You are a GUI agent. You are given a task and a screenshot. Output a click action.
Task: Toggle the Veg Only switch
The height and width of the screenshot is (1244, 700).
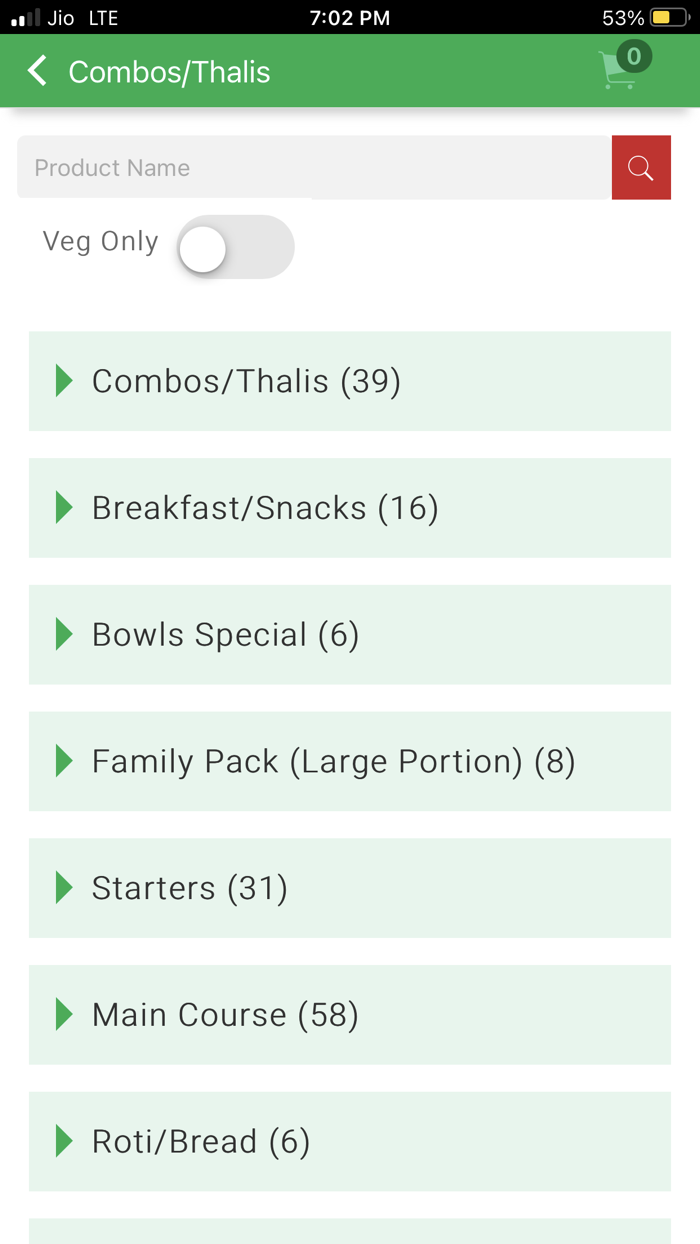pos(235,247)
